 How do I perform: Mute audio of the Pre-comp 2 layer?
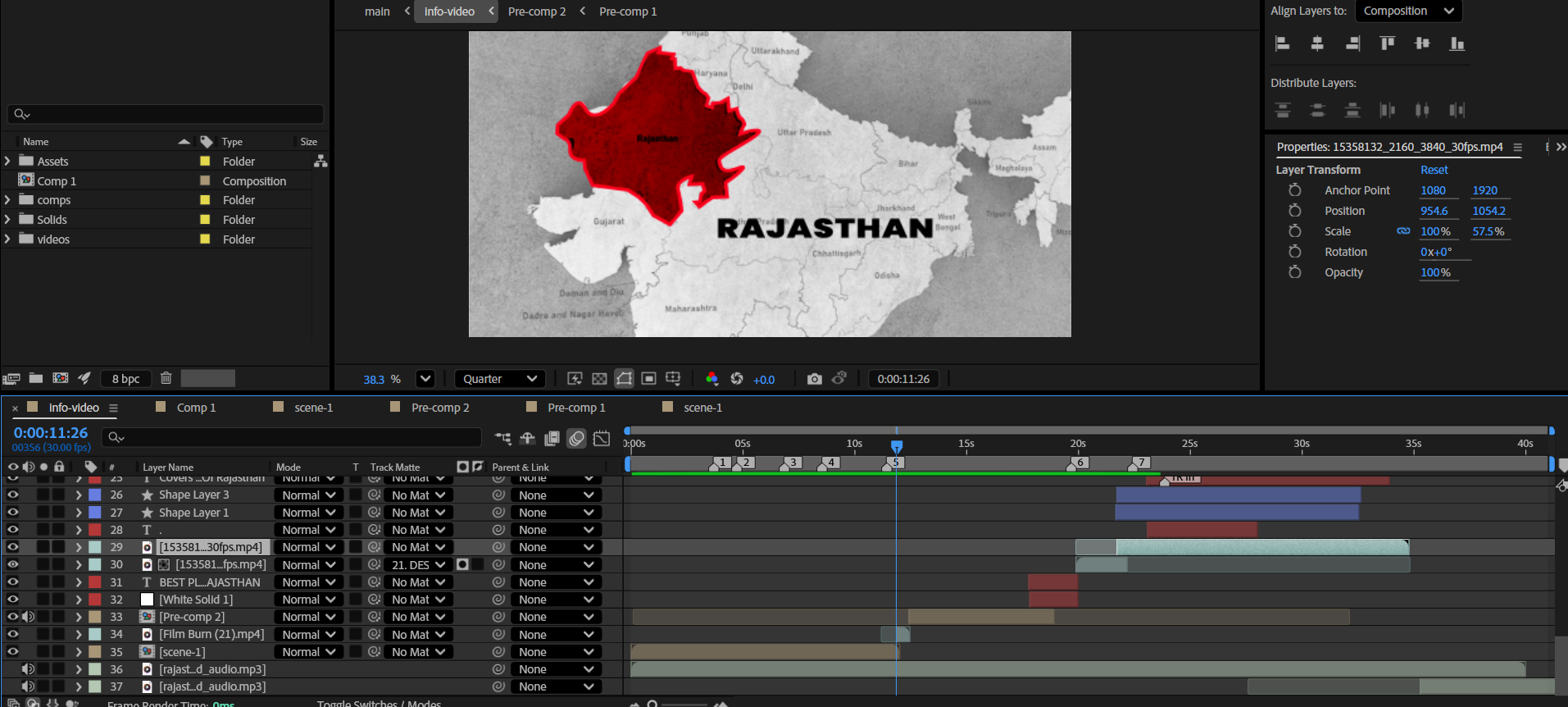coord(28,617)
